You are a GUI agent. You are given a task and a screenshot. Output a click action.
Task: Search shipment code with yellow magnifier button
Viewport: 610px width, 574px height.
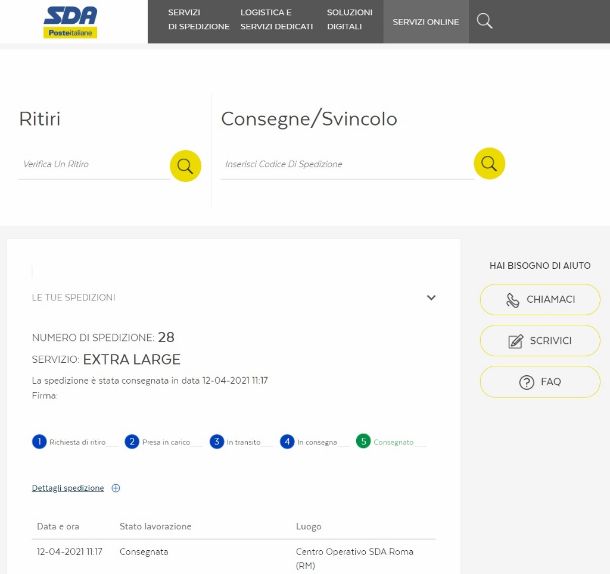click(x=489, y=163)
